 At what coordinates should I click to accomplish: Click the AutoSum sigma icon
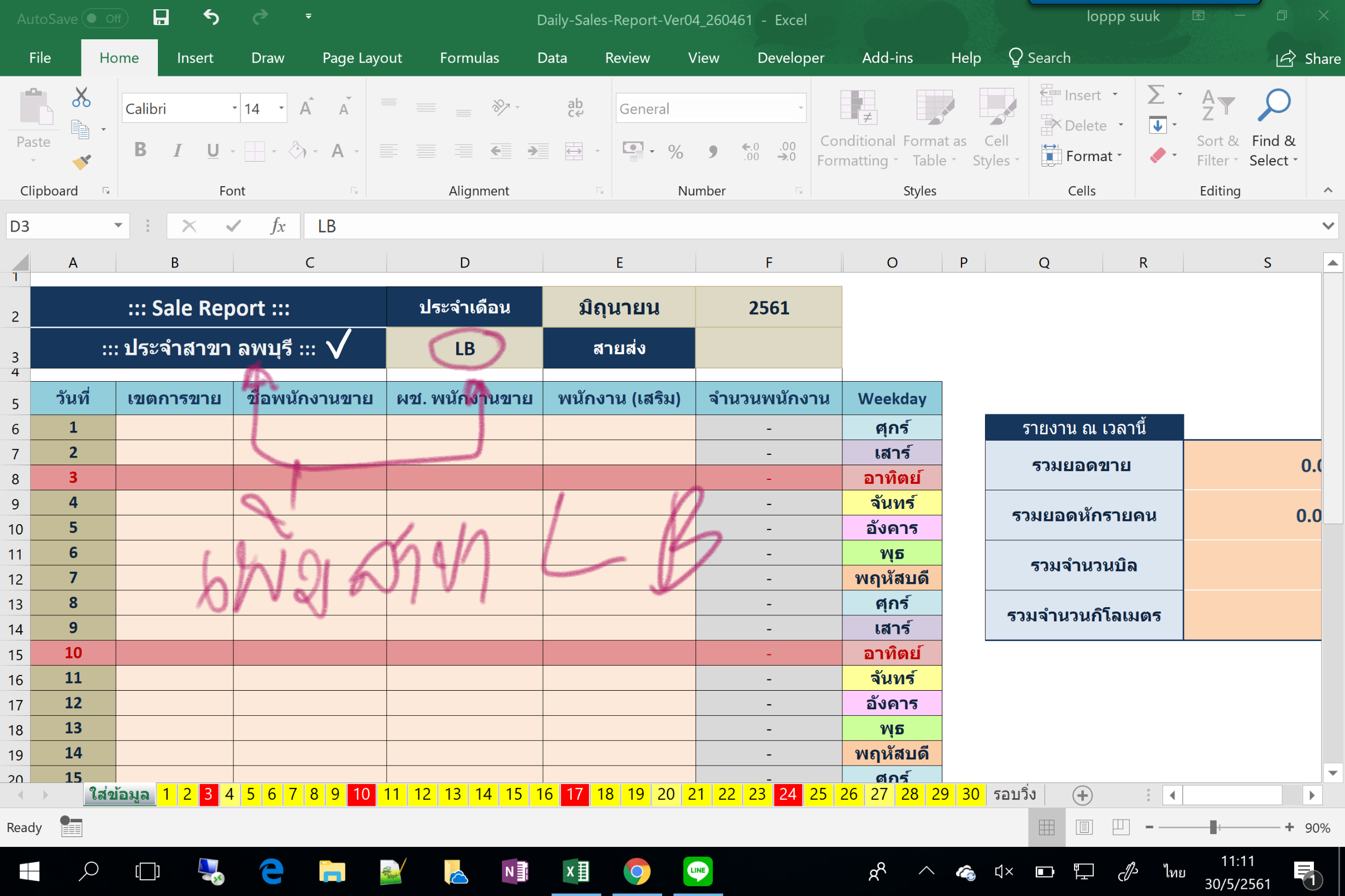(1156, 95)
